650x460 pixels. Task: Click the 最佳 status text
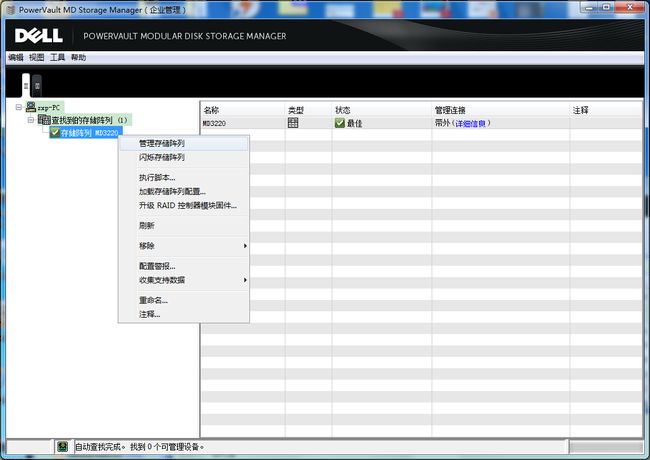354,123
